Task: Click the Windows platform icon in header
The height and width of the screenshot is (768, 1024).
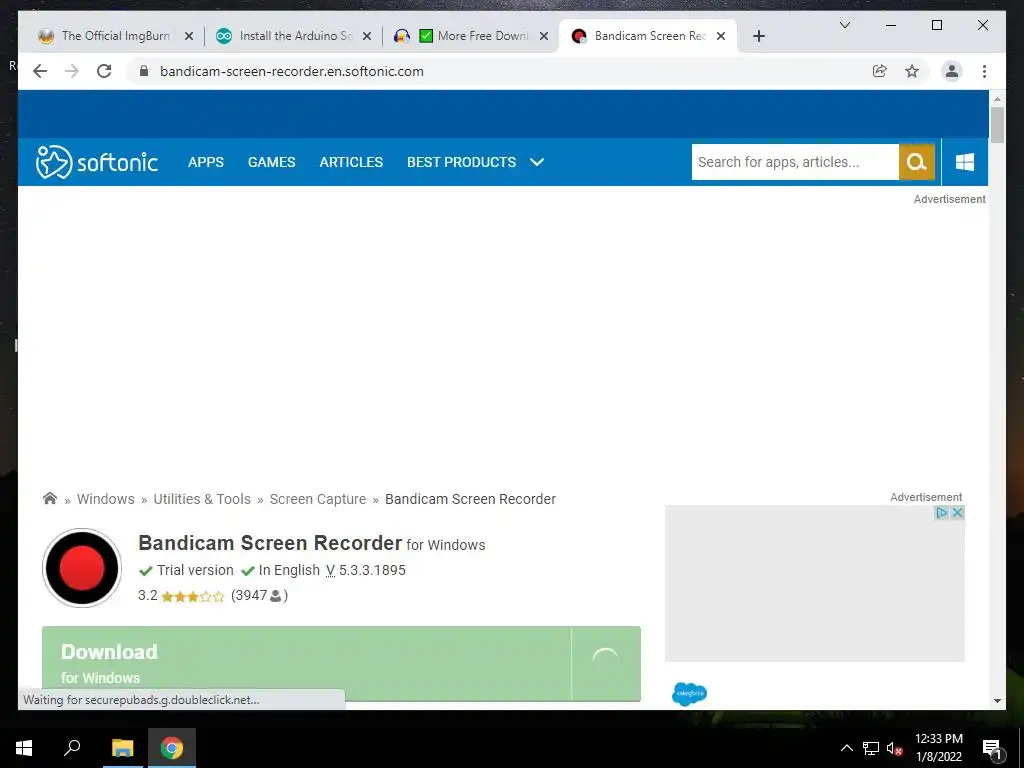Action: point(965,162)
